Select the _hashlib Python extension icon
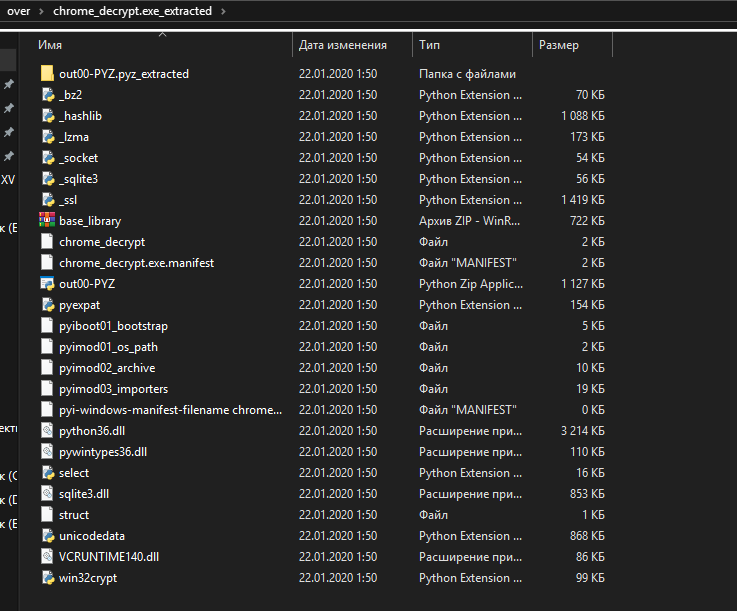 coord(47,116)
